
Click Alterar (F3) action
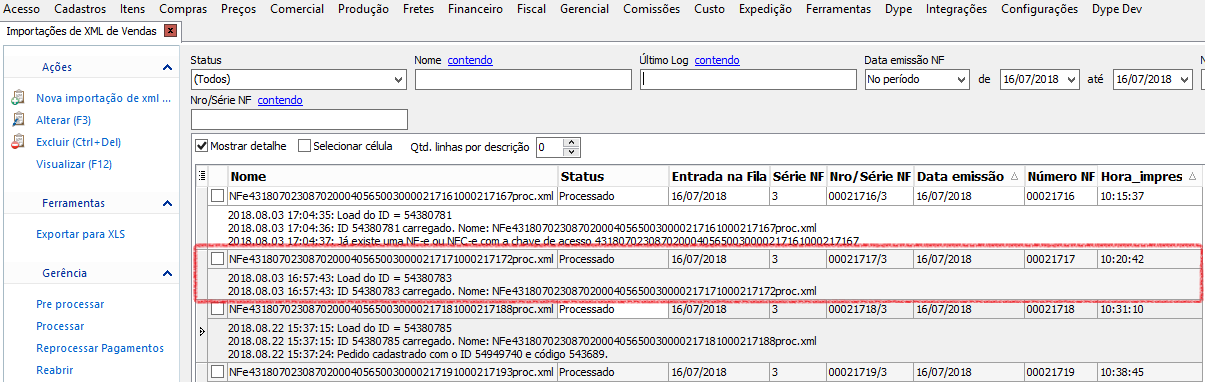[x=63, y=120]
